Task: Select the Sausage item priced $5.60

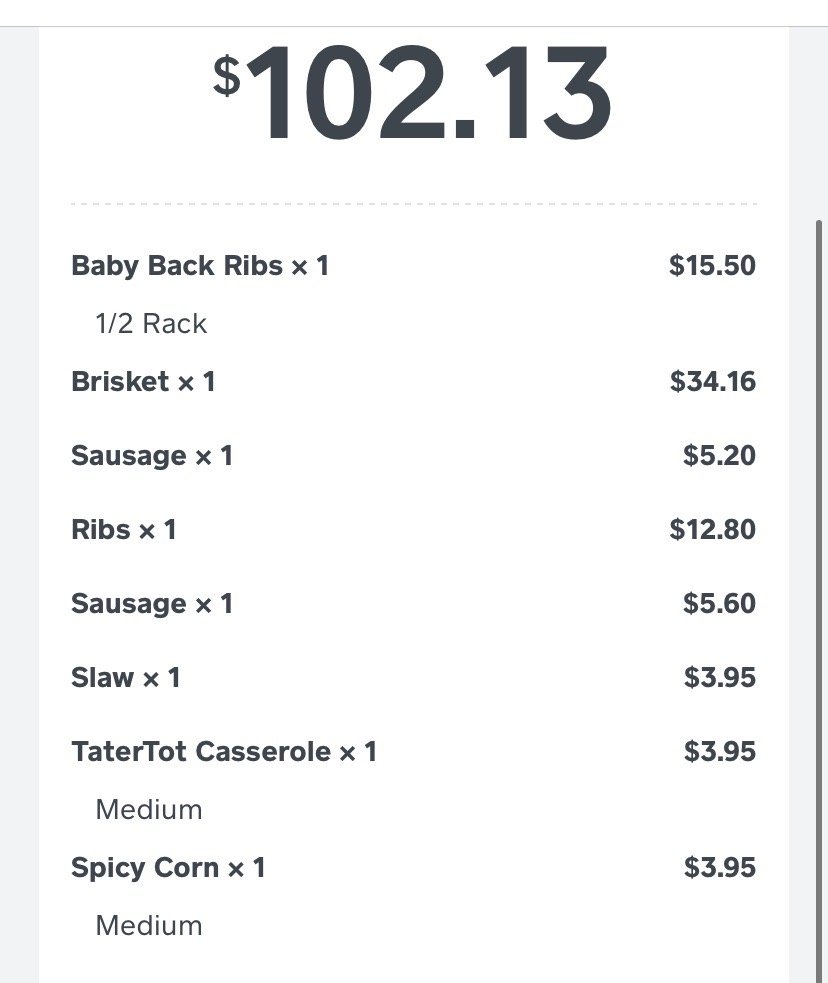Action: click(x=152, y=604)
